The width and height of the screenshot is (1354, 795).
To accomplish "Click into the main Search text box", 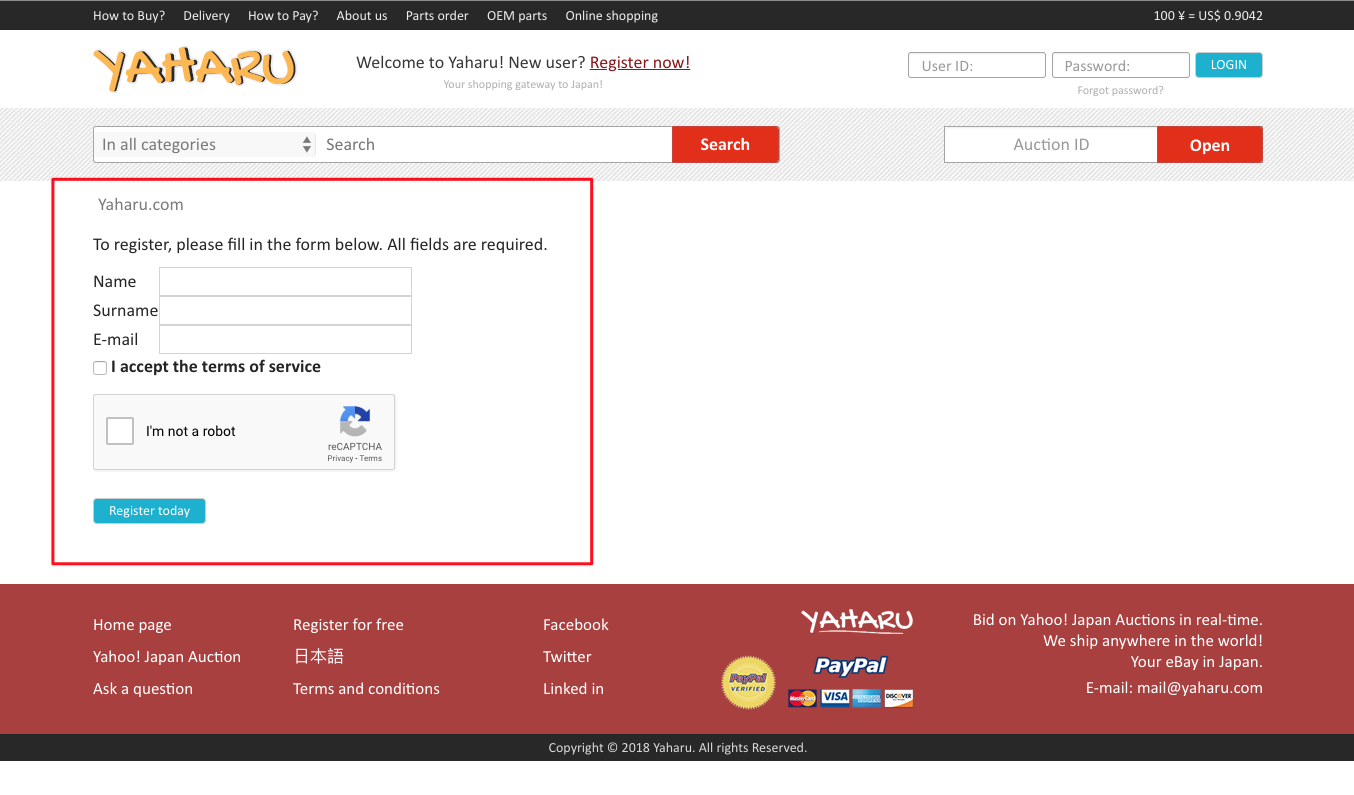I will (x=495, y=144).
